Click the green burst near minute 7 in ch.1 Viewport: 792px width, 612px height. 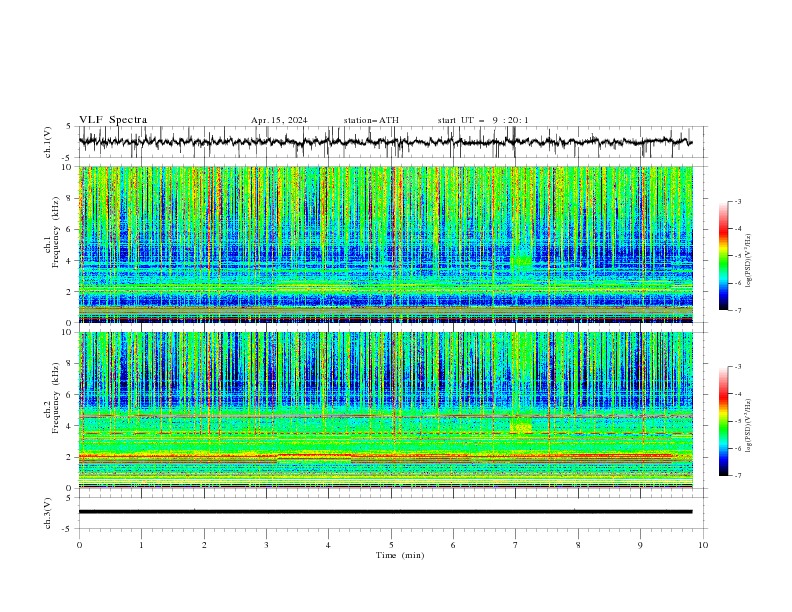521,261
